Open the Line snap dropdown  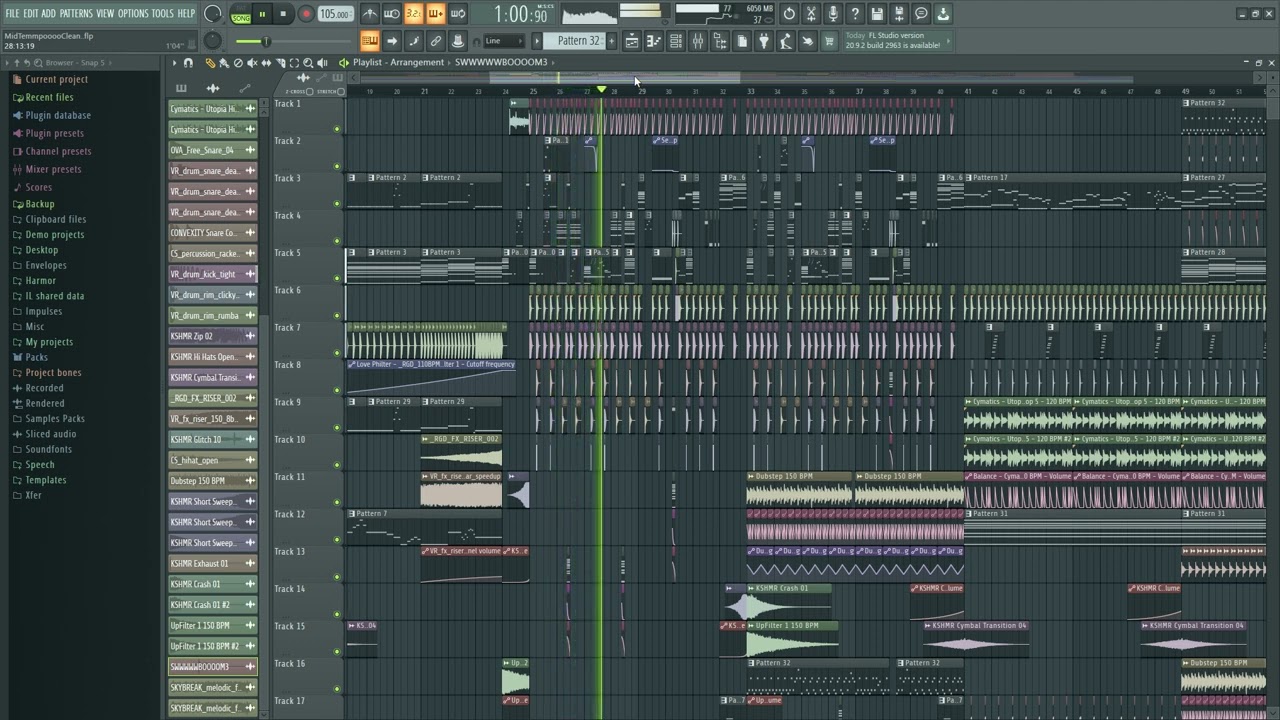point(504,41)
